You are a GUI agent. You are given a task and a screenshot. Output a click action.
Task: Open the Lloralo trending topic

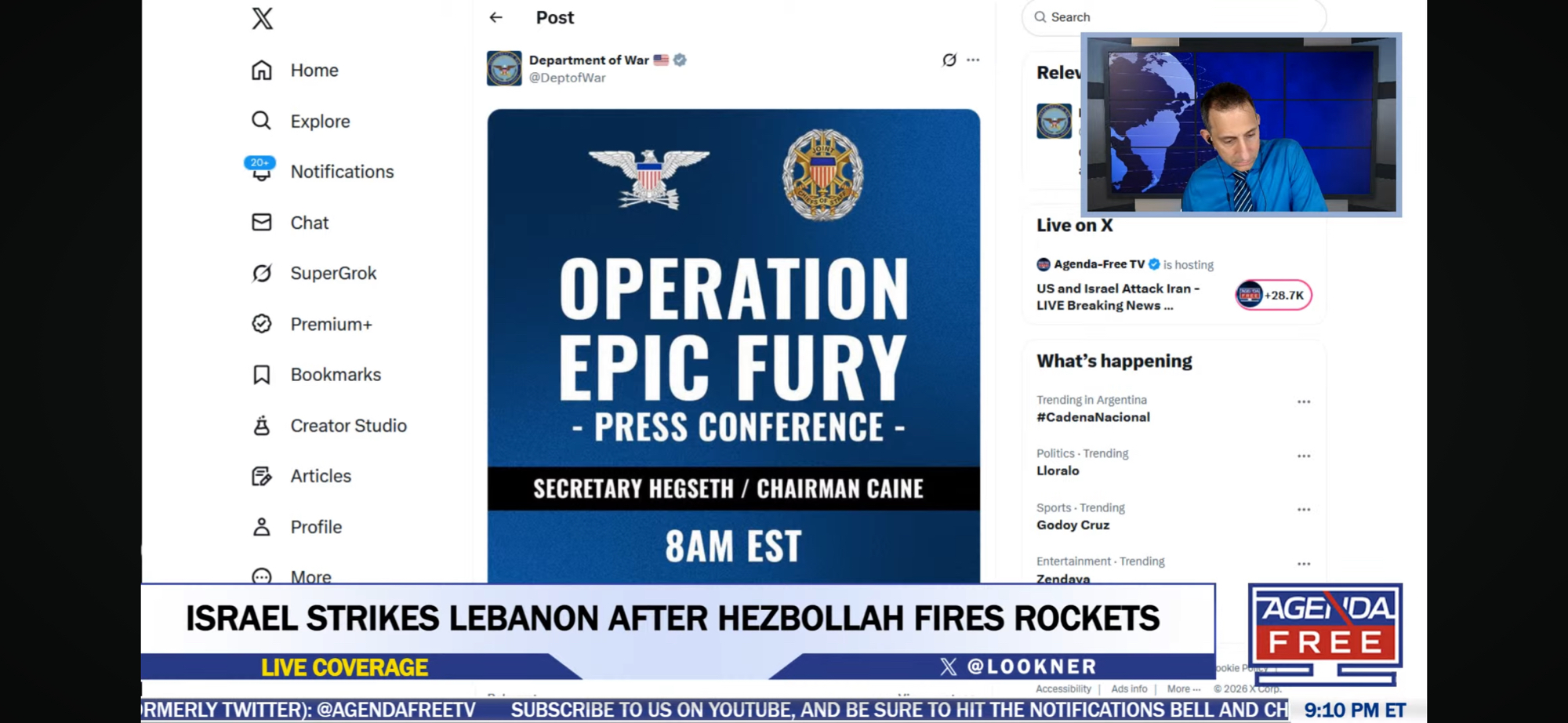[x=1058, y=470]
